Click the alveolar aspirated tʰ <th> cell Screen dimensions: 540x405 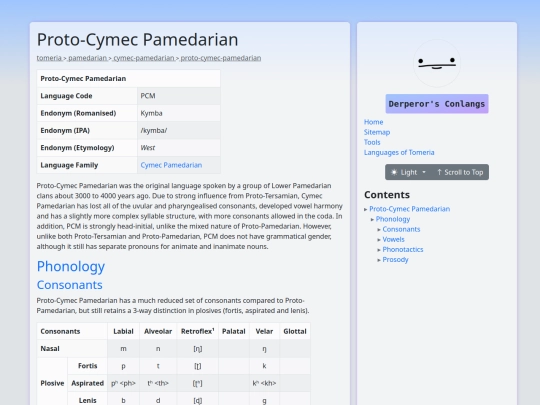point(158,383)
